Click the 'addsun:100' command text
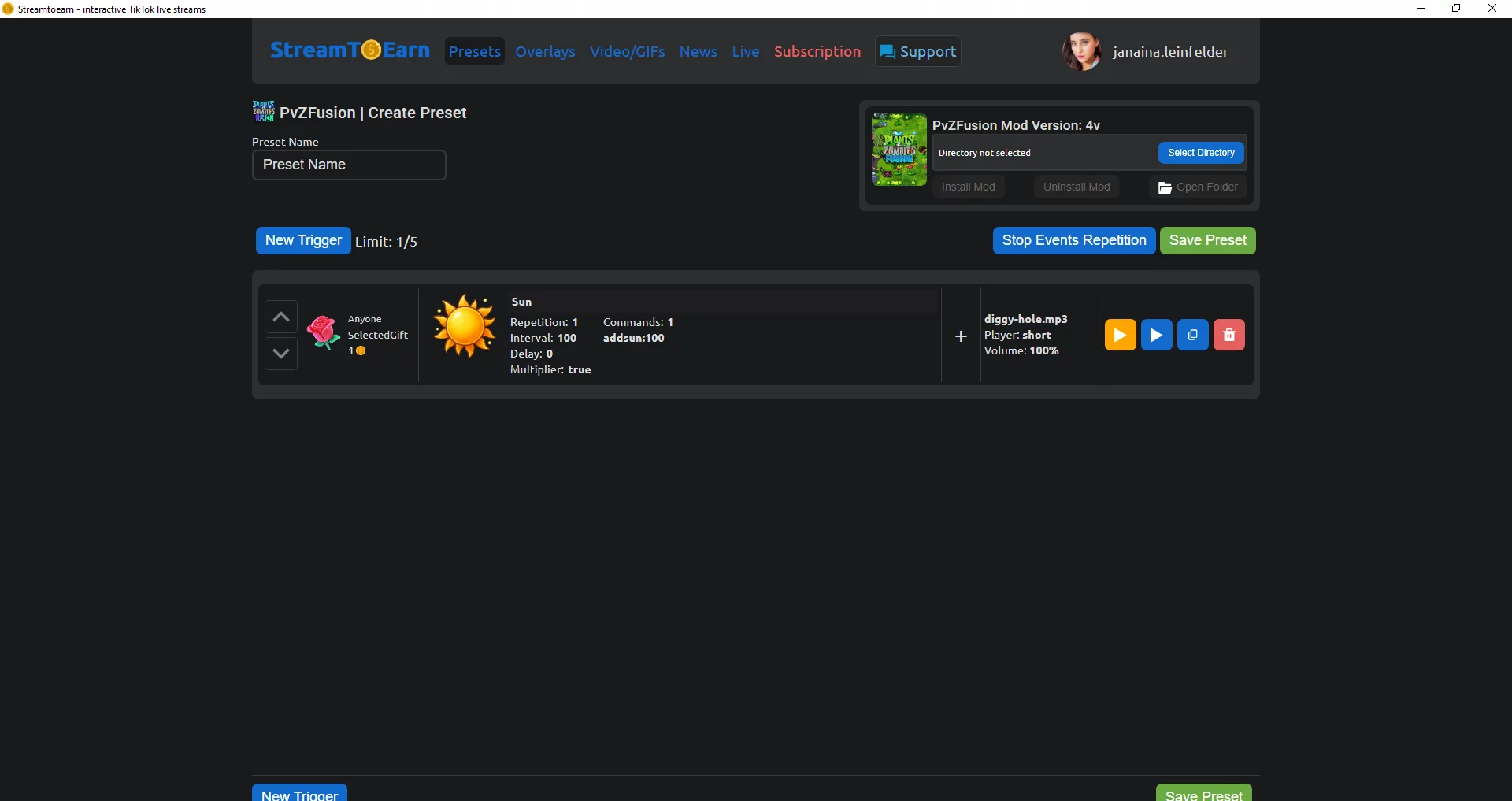 coord(634,338)
